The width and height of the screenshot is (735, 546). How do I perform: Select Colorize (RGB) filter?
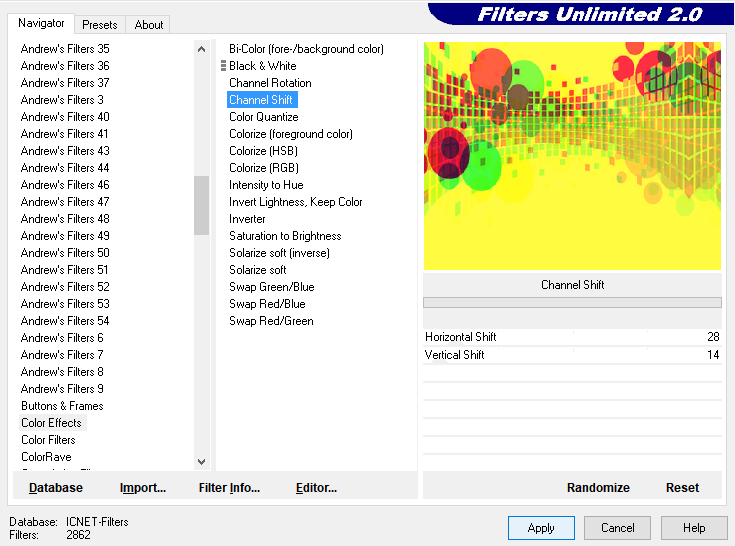pyautogui.click(x=263, y=168)
